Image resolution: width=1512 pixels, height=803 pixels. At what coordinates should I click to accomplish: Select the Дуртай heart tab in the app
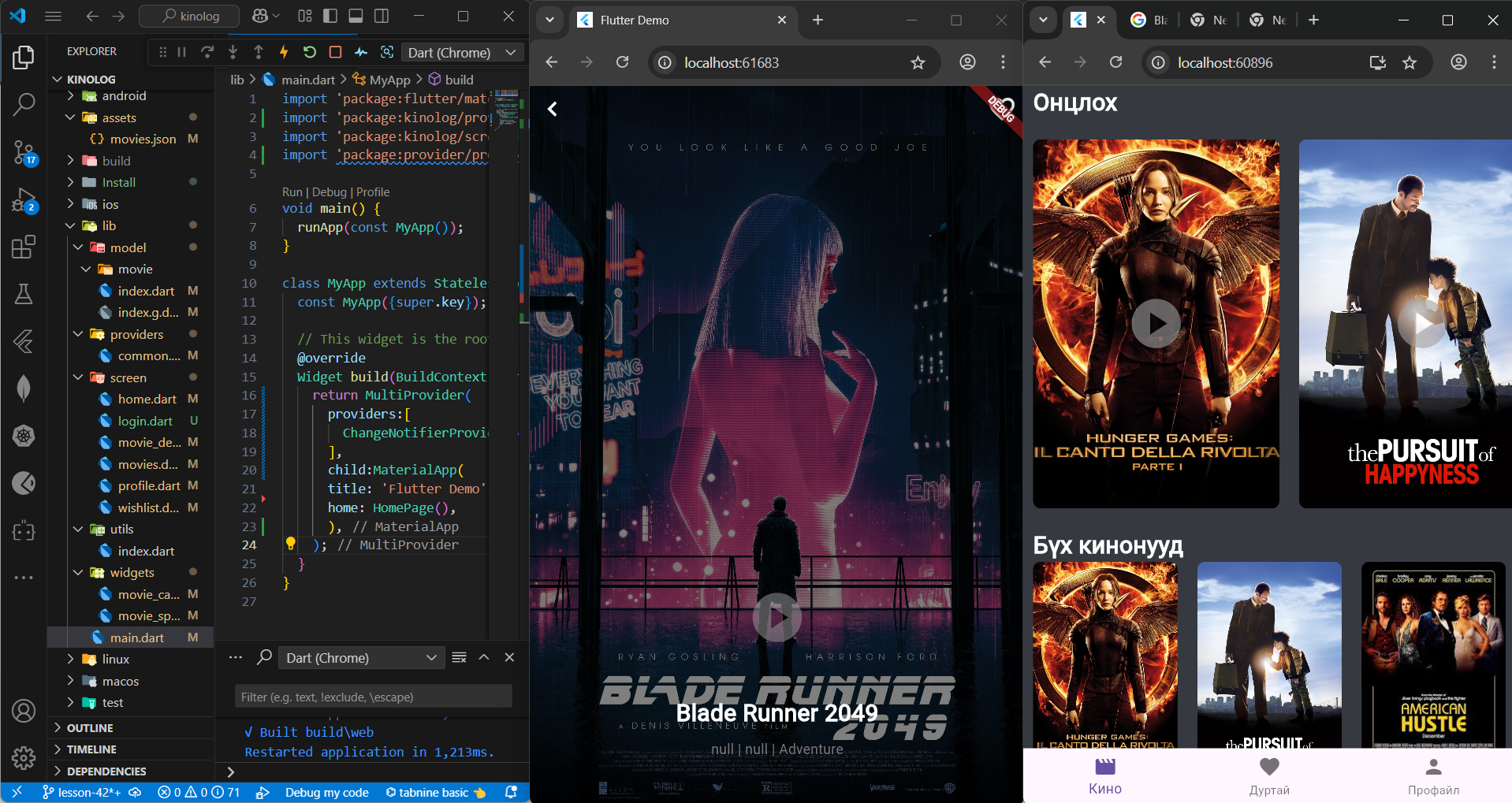[x=1268, y=775]
